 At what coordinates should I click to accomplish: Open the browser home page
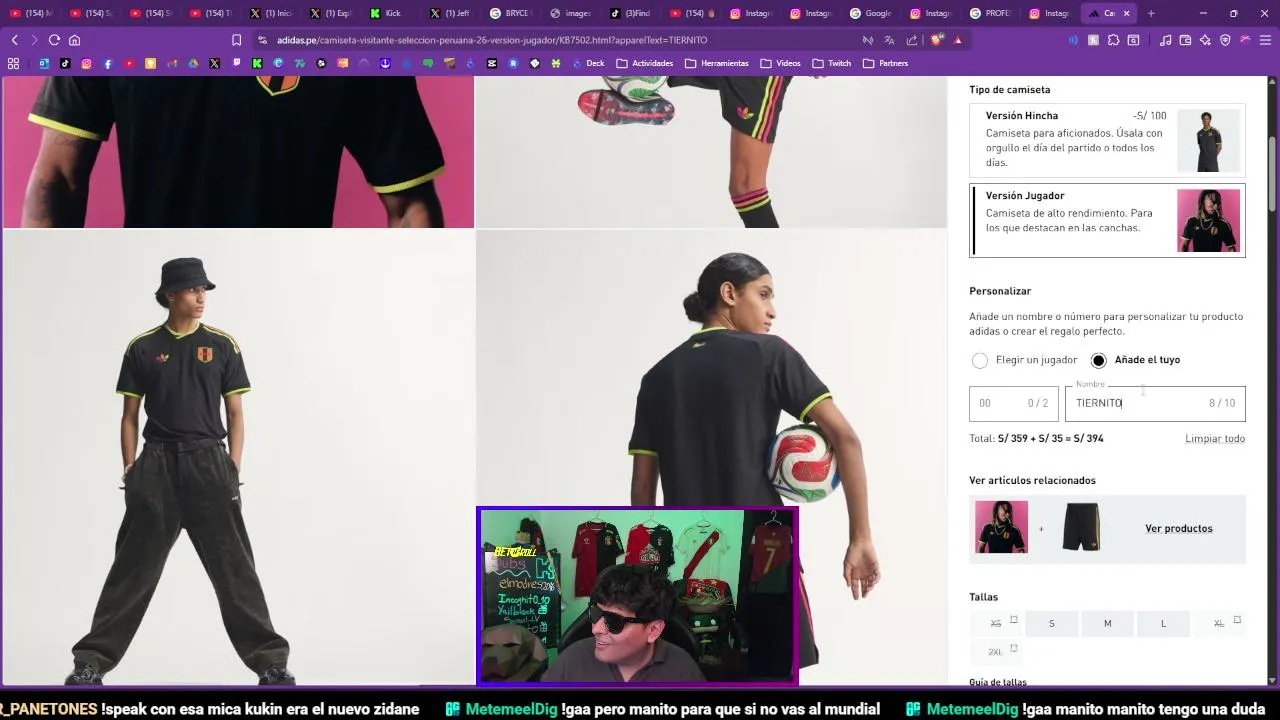[74, 40]
